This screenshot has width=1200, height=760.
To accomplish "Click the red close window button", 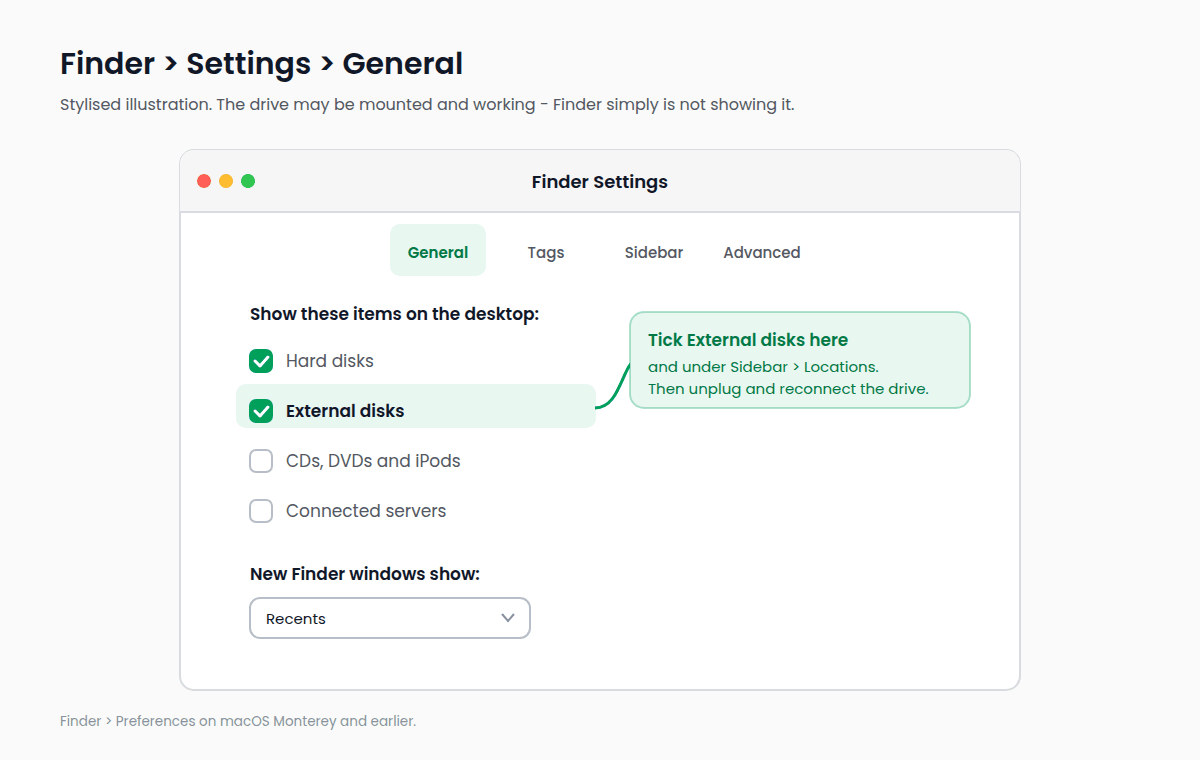I will pos(204,181).
